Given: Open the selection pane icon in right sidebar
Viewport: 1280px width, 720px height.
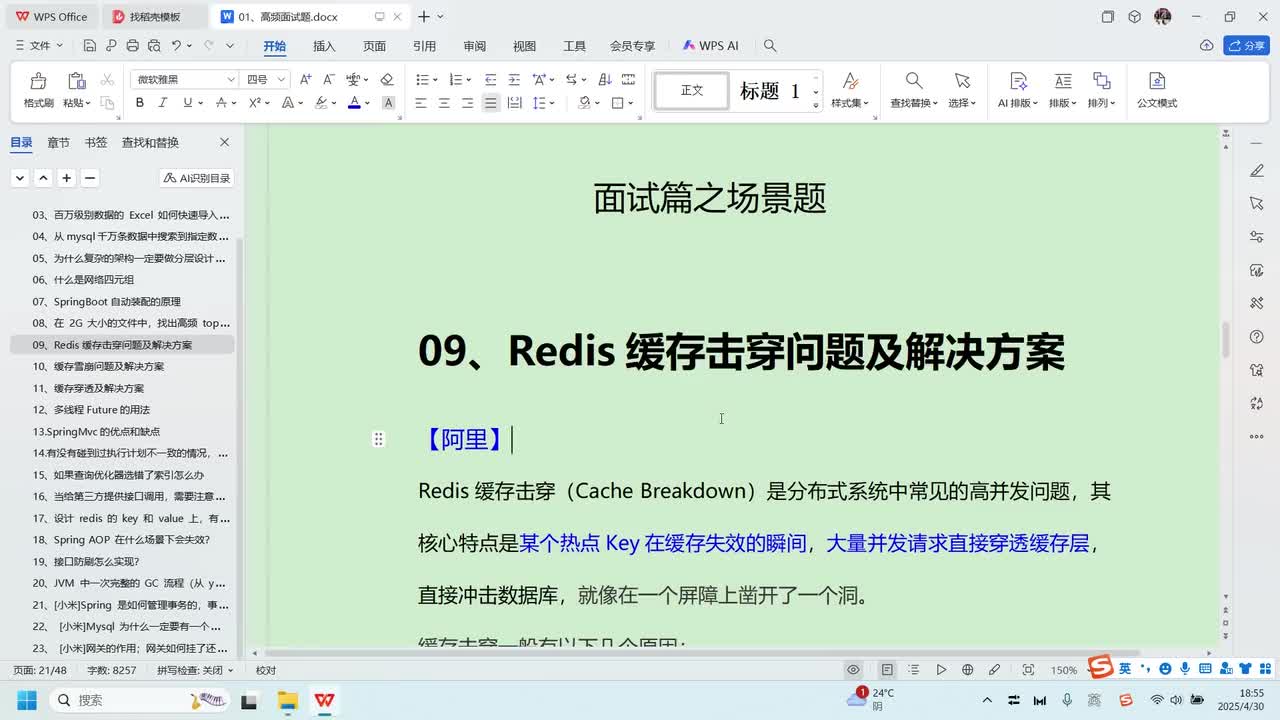Looking at the screenshot, I should [1257, 203].
